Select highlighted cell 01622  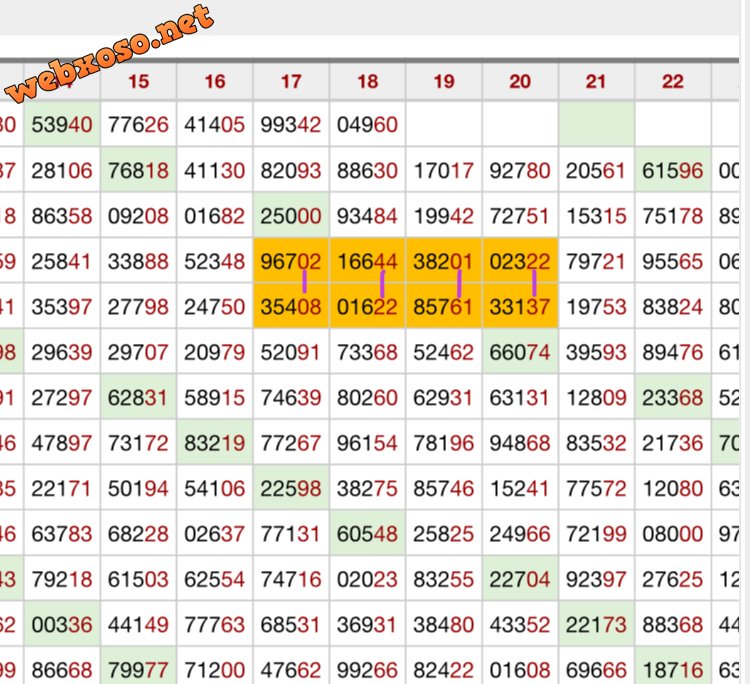[x=367, y=306]
